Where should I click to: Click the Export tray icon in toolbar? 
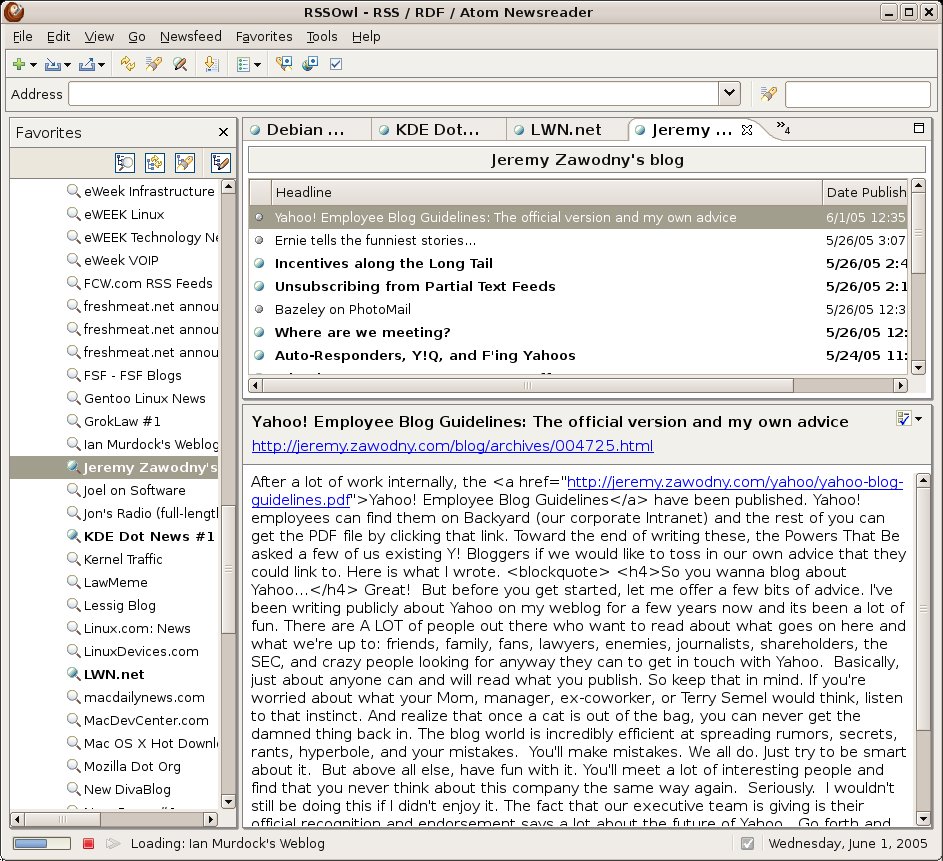pos(87,64)
